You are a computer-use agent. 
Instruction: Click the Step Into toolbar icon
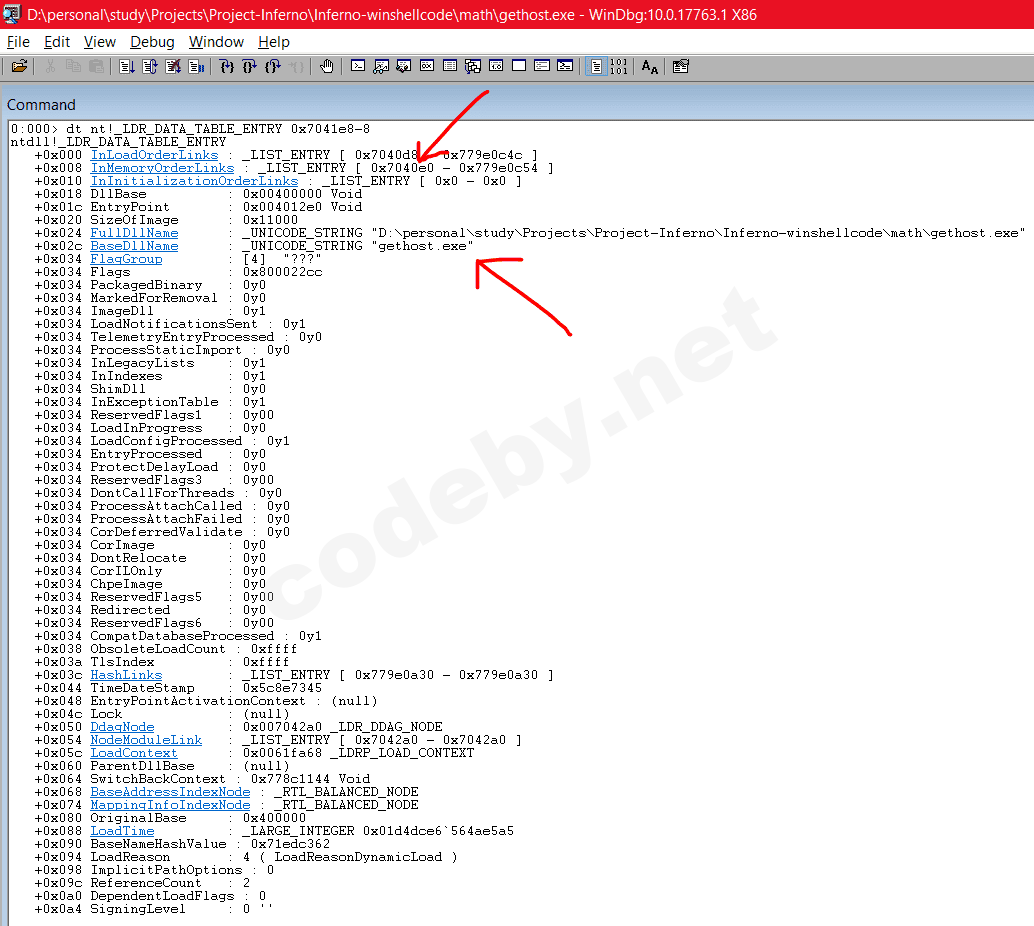pos(227,67)
